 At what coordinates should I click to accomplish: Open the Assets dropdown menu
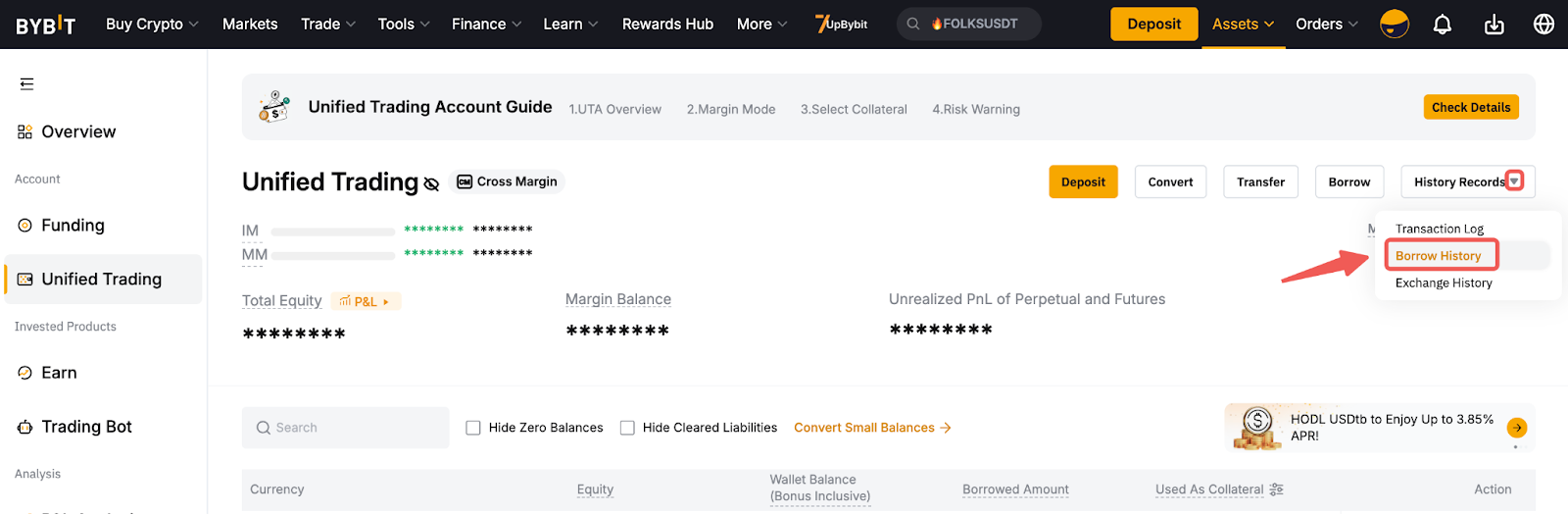[1242, 25]
